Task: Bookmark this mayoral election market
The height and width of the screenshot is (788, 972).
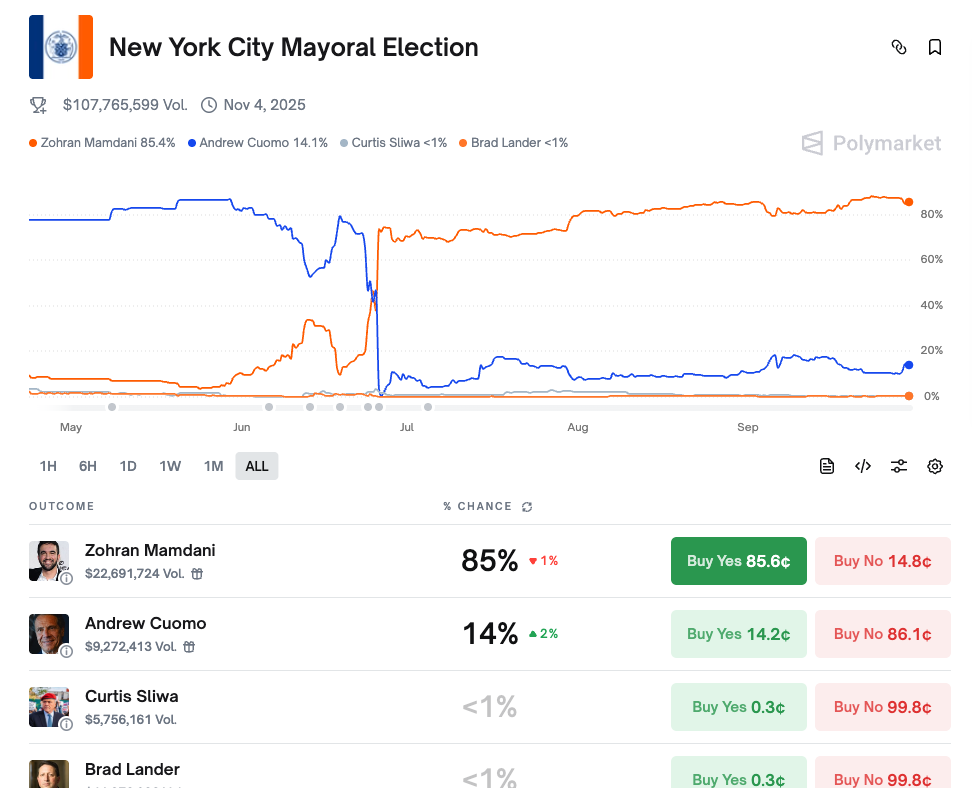Action: tap(935, 47)
